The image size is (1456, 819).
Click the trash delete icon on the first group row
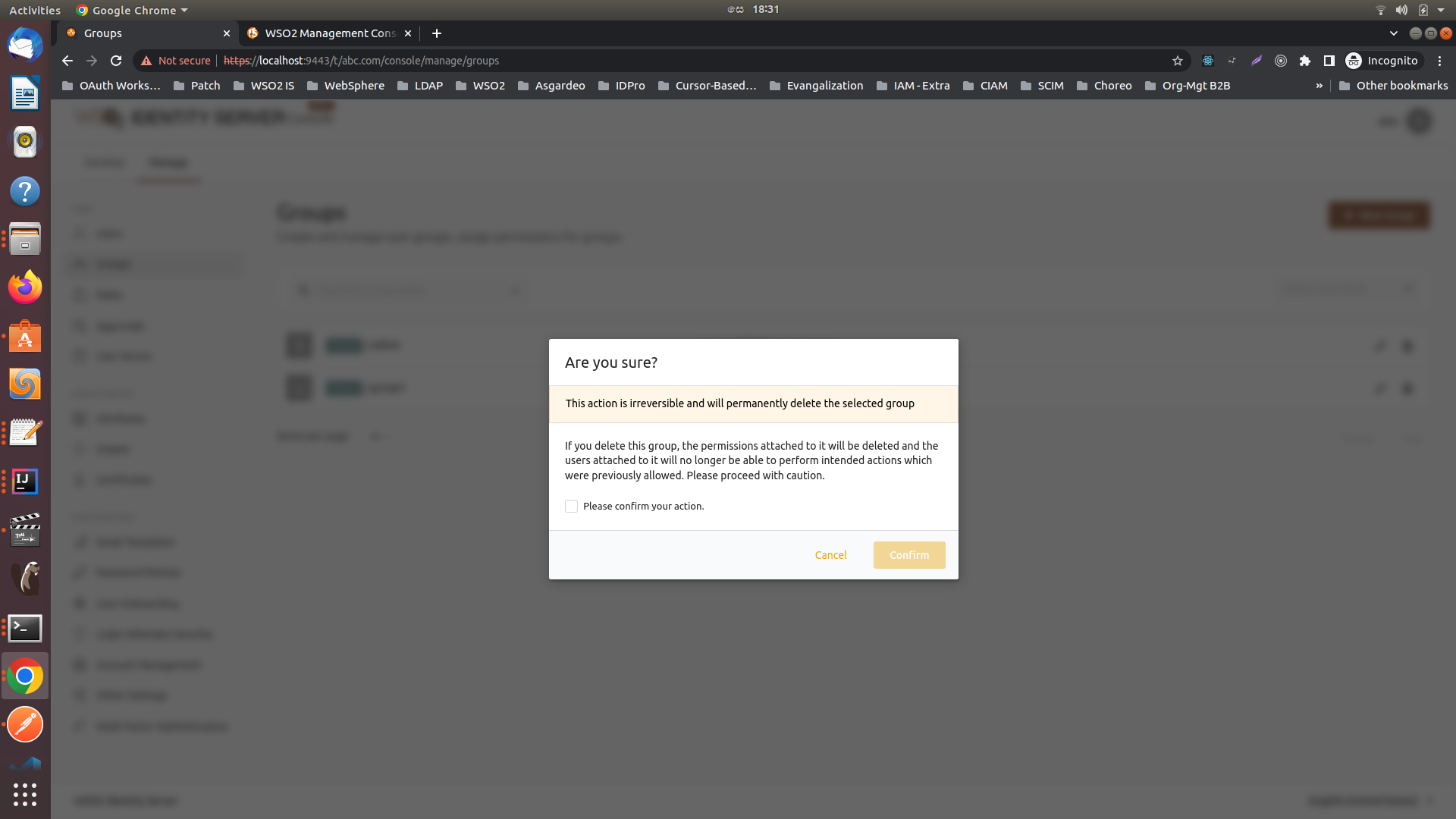pos(1407,345)
